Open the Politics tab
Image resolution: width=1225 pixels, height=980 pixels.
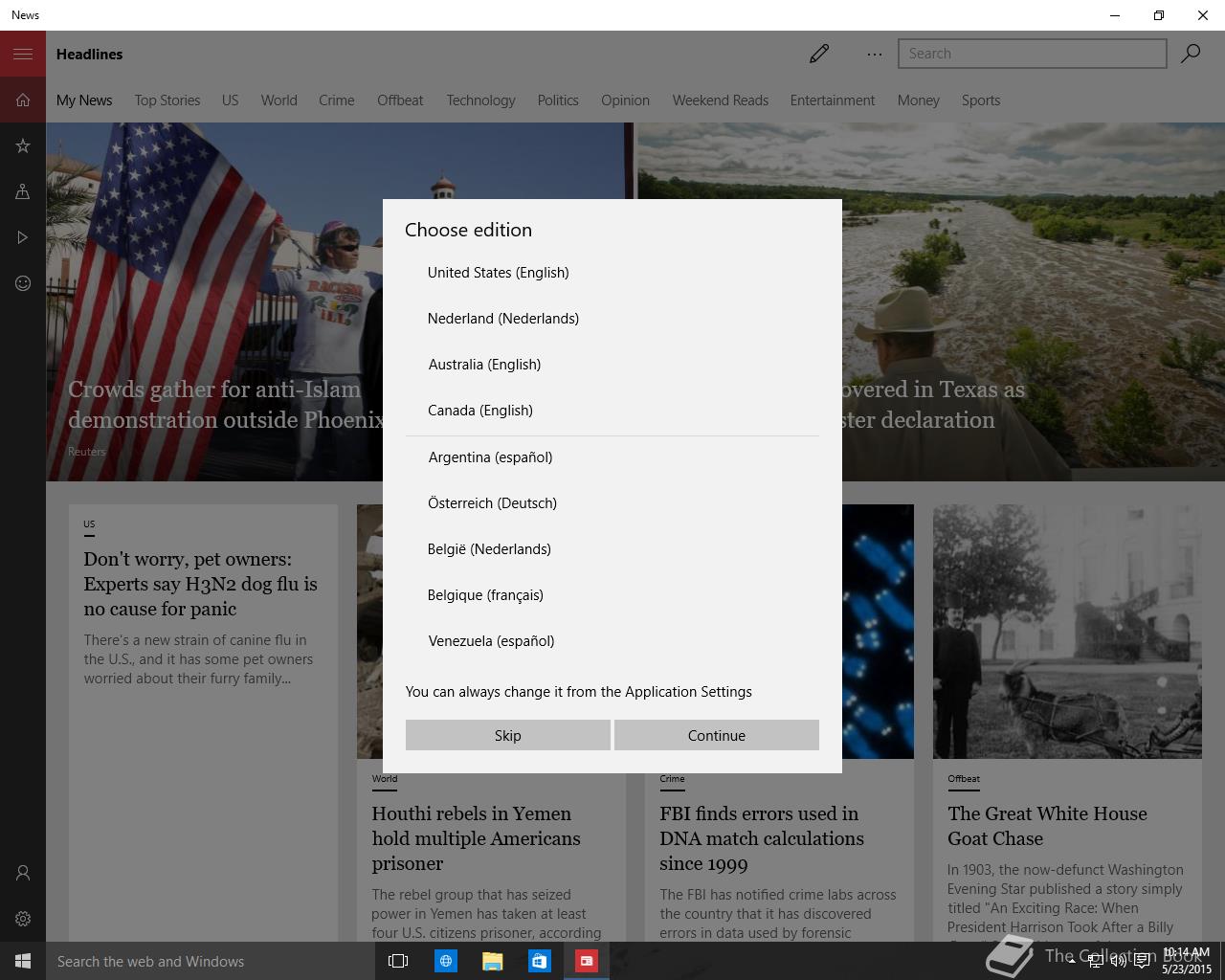[x=558, y=100]
